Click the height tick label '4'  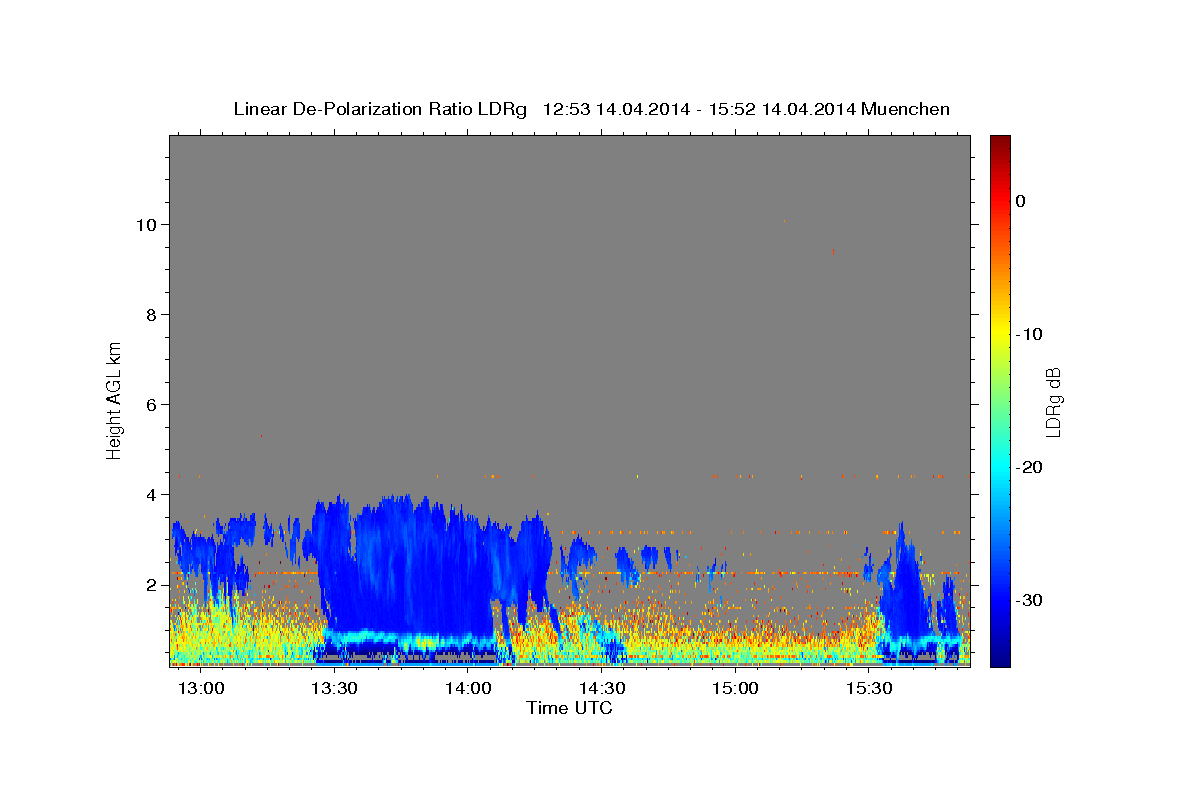point(152,495)
